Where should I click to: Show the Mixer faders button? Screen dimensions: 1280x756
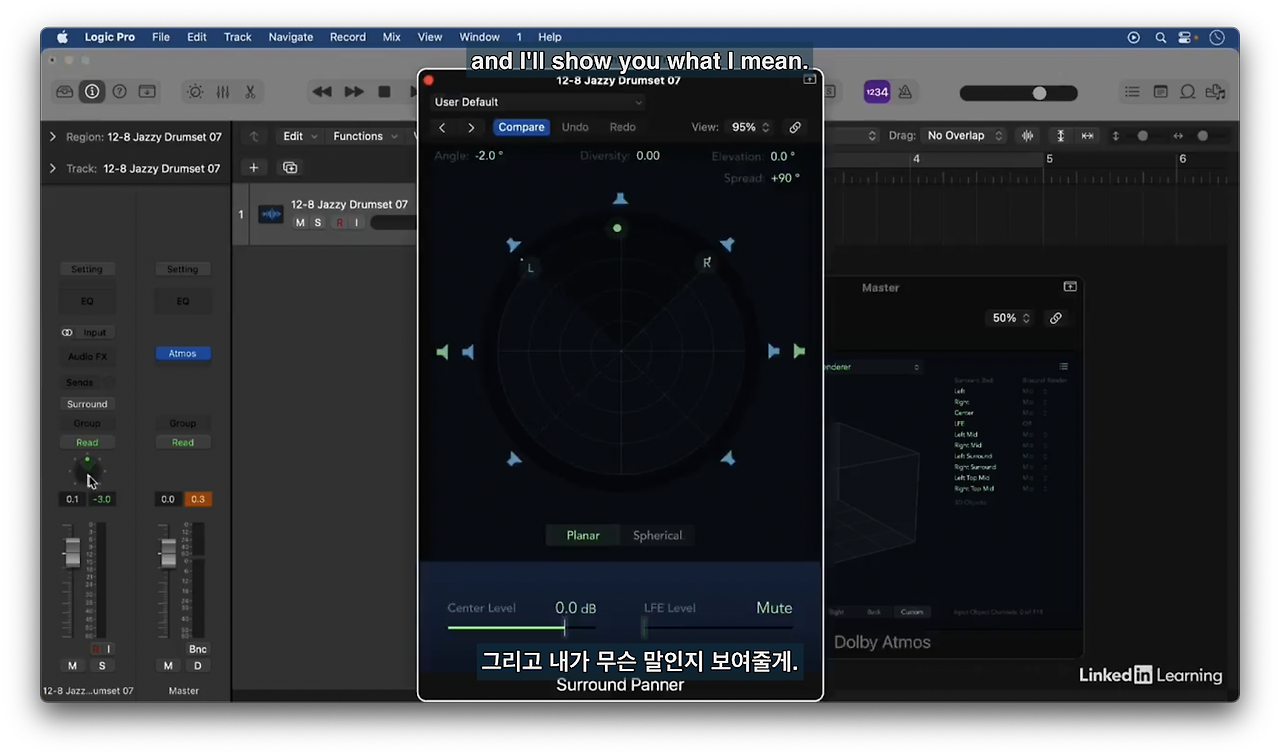click(222, 92)
